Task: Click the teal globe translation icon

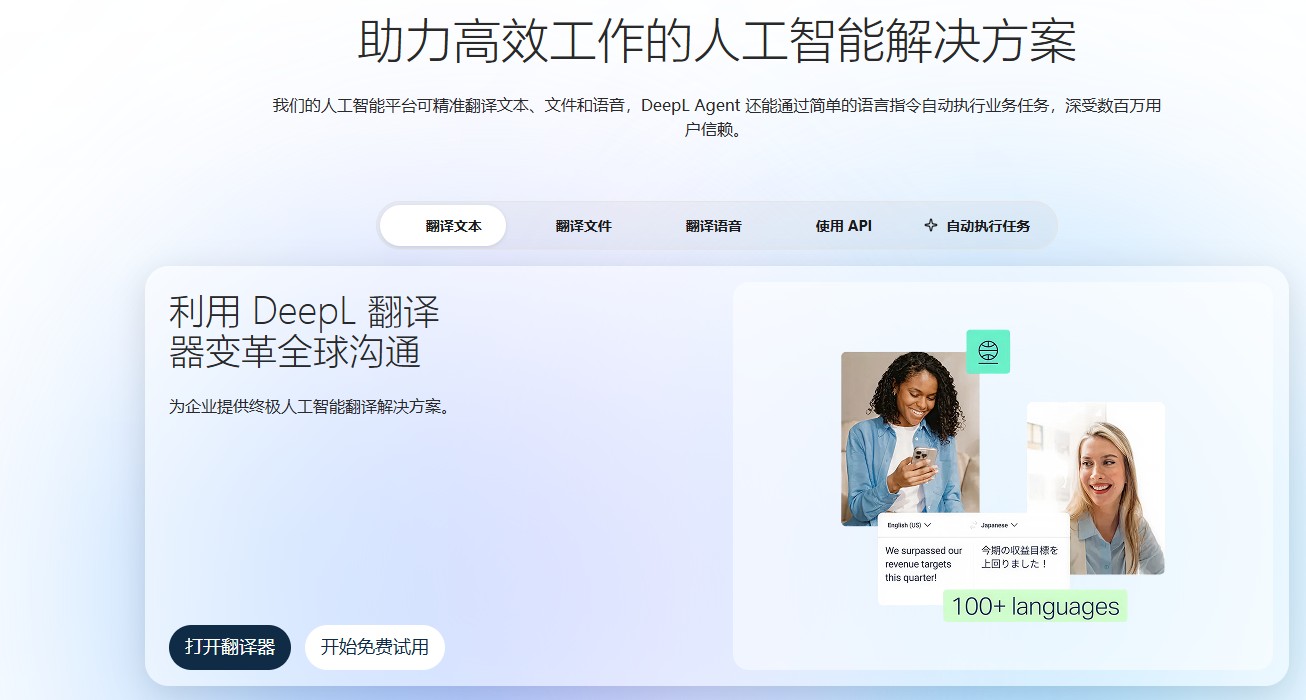Action: click(x=988, y=353)
